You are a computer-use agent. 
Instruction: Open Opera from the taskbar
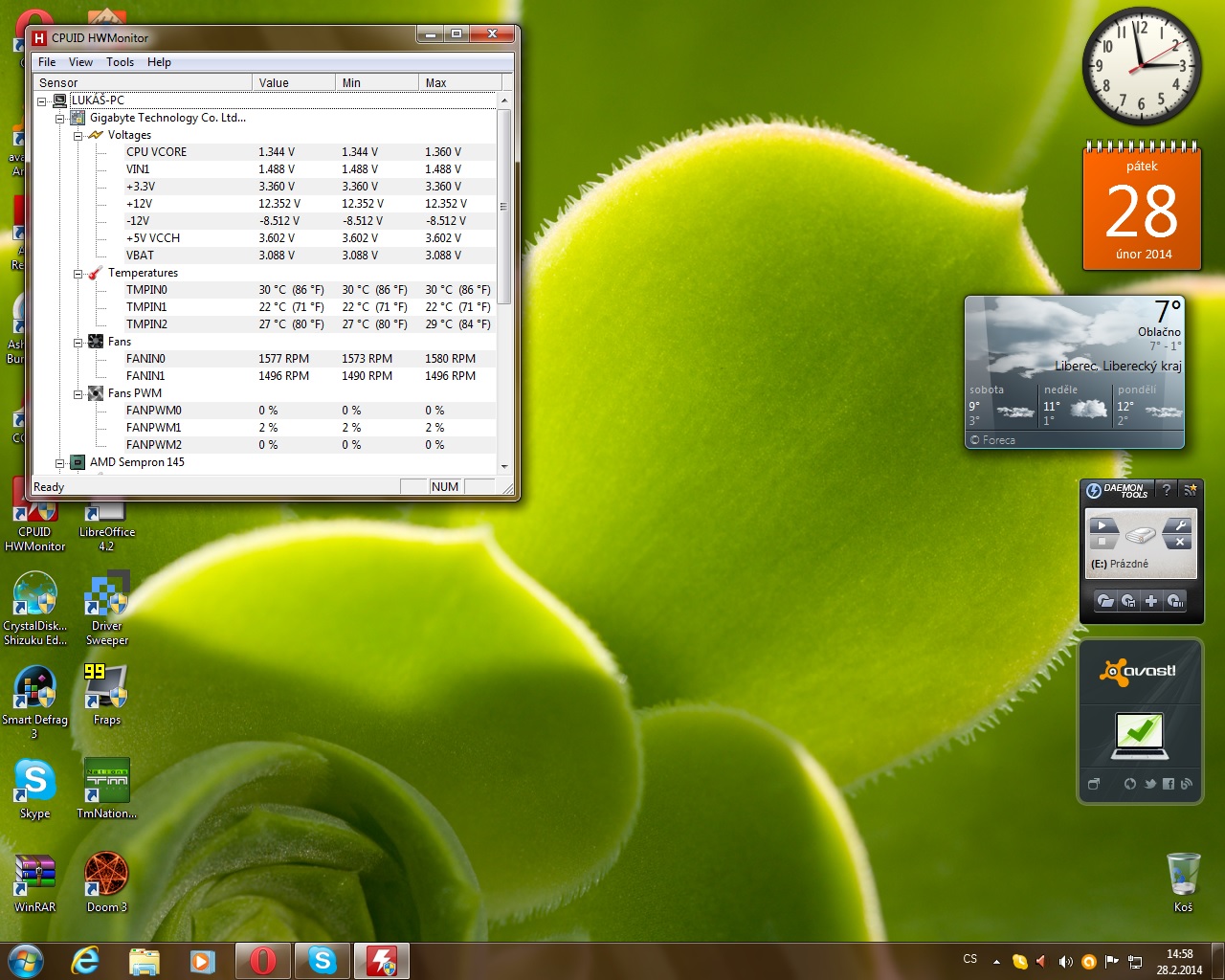coord(263,960)
